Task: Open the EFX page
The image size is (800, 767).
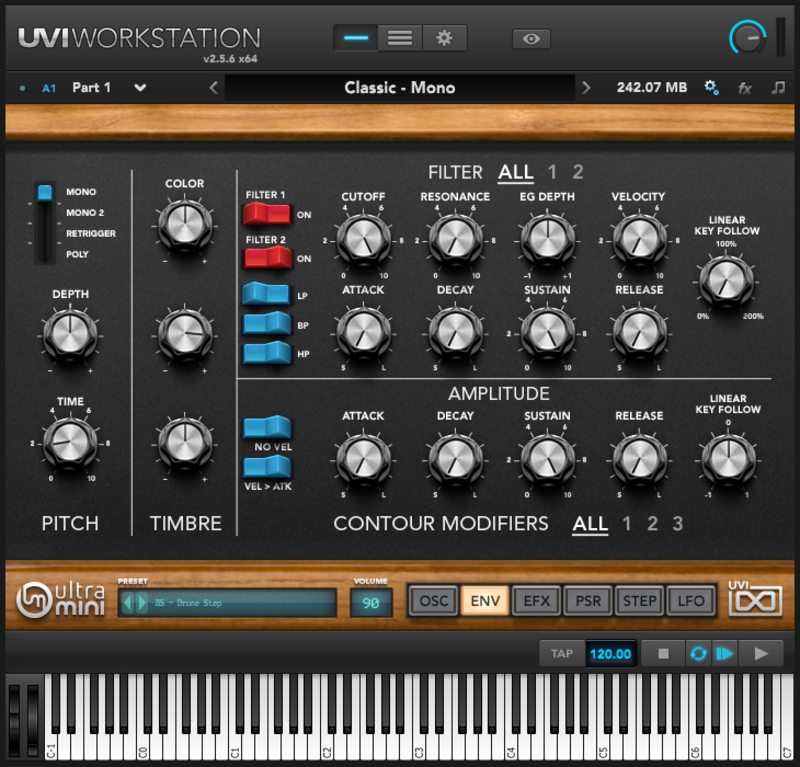Action: pyautogui.click(x=536, y=601)
